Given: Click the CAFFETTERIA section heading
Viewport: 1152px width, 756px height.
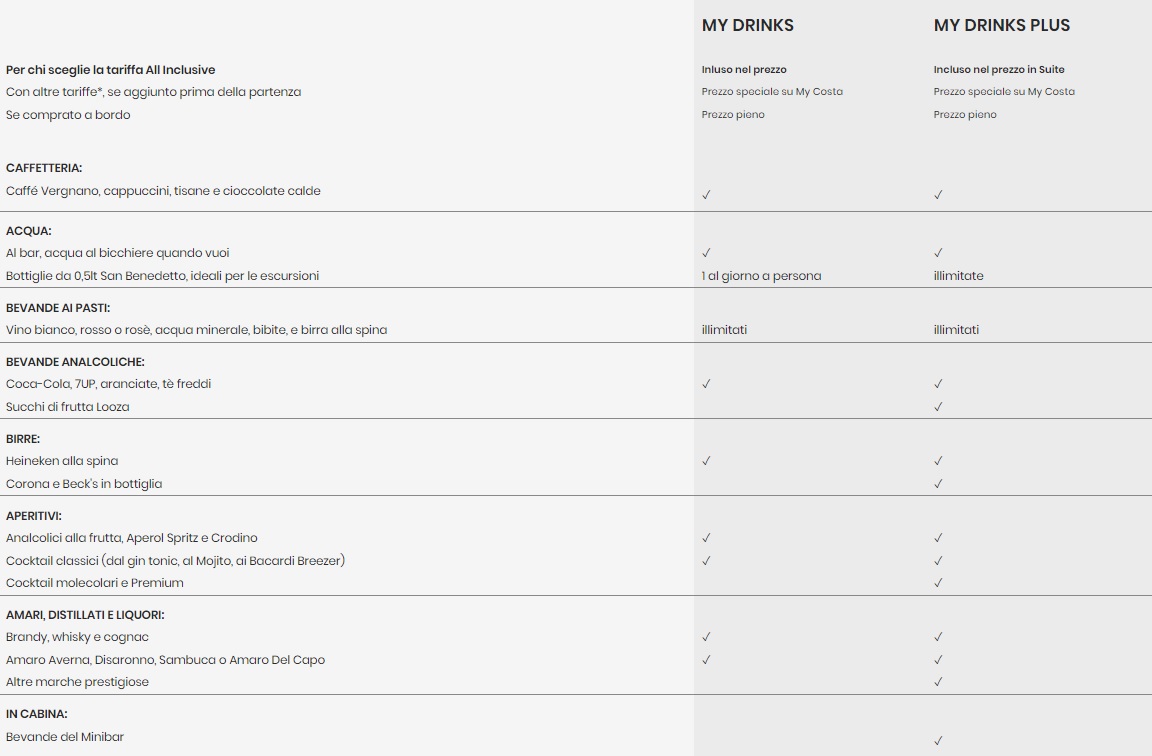Looking at the screenshot, I should pyautogui.click(x=44, y=168).
